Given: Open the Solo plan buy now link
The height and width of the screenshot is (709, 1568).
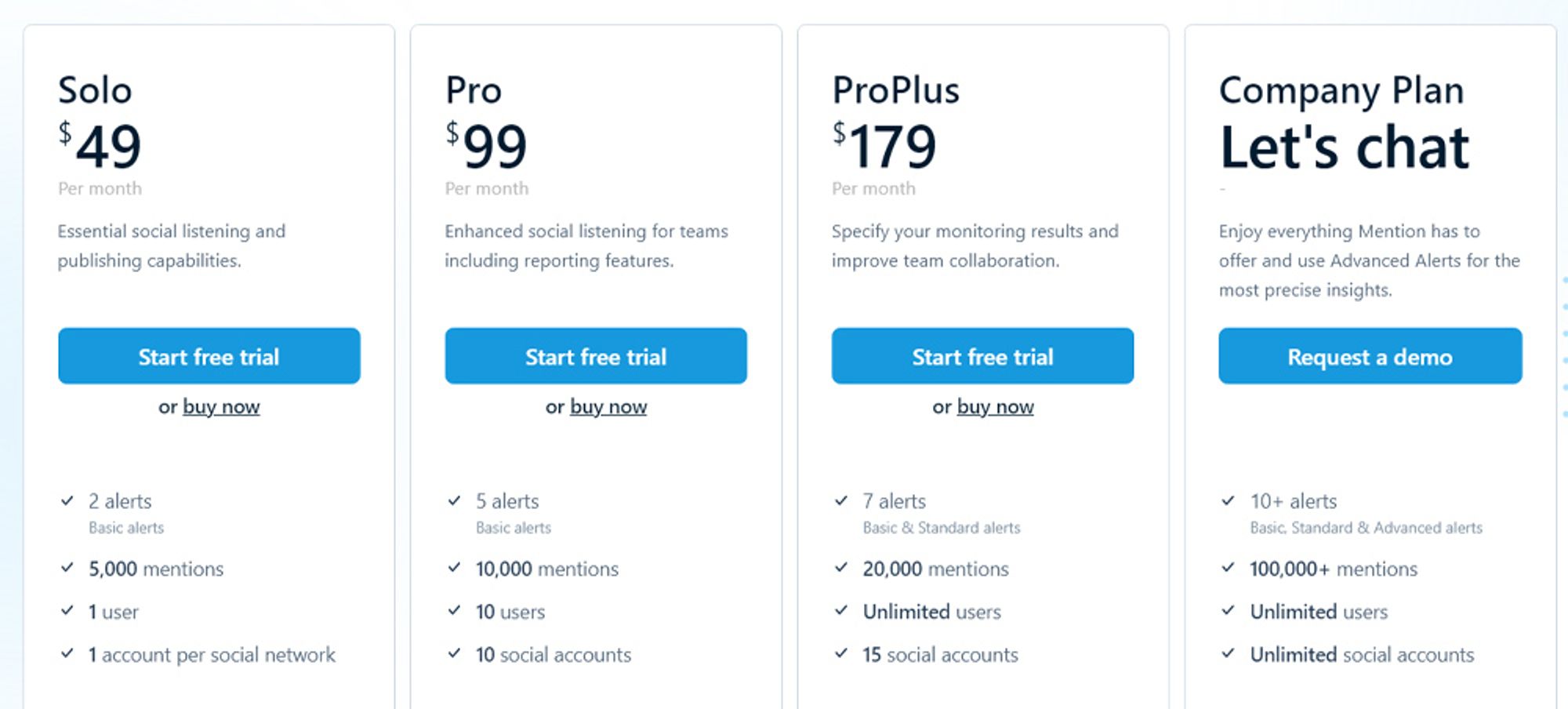Looking at the screenshot, I should [221, 406].
